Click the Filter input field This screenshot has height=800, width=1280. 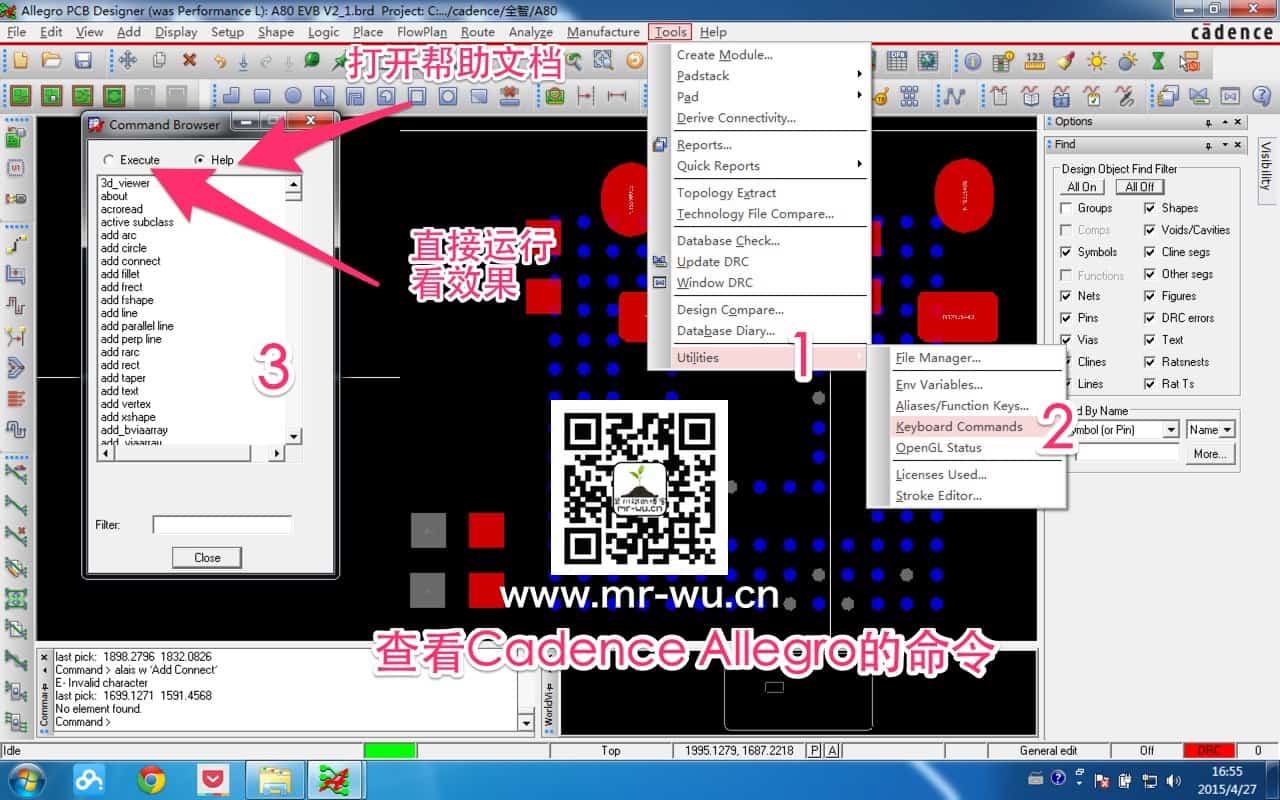[x=222, y=525]
